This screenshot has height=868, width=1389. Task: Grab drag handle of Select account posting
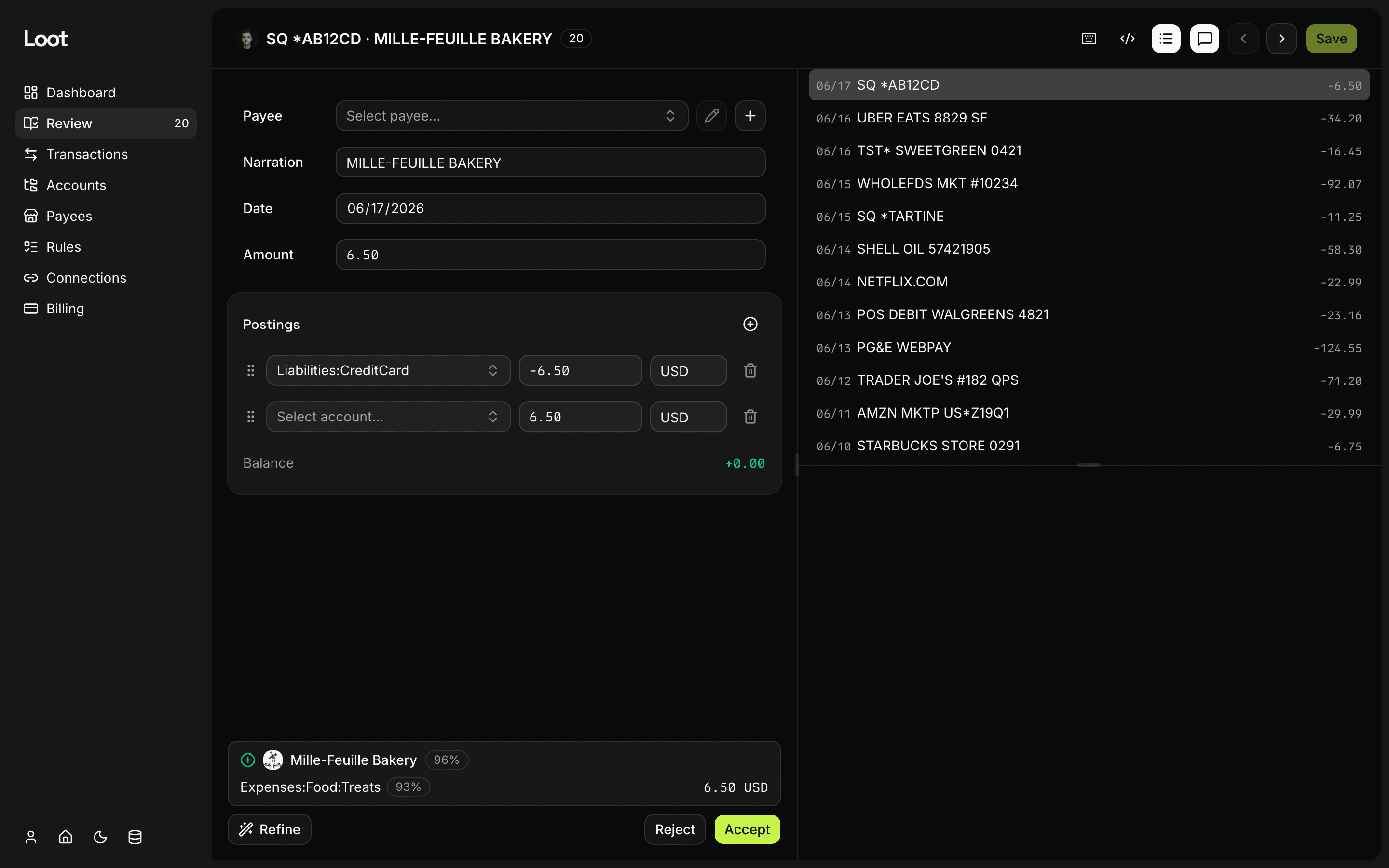[x=250, y=417]
